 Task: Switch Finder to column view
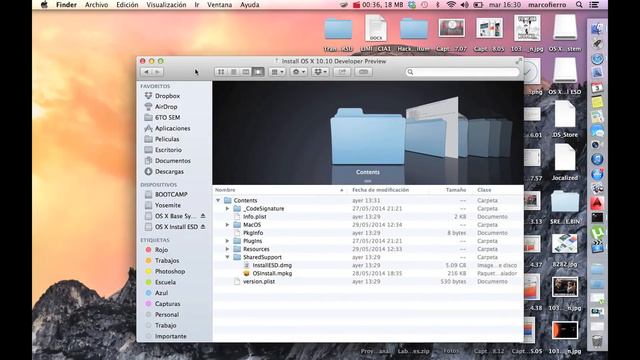tap(246, 72)
